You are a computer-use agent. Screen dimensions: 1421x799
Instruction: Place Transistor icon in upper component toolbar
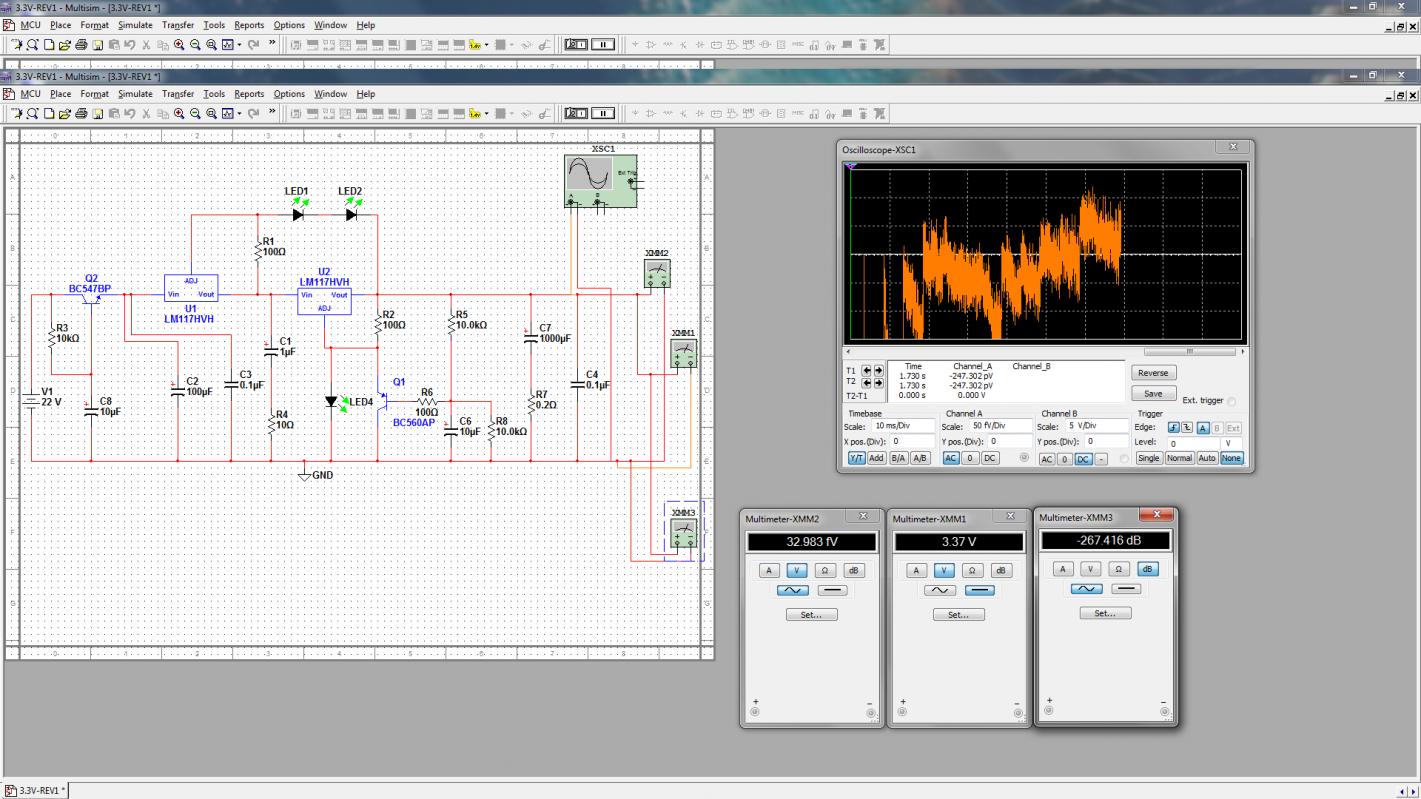(683, 44)
